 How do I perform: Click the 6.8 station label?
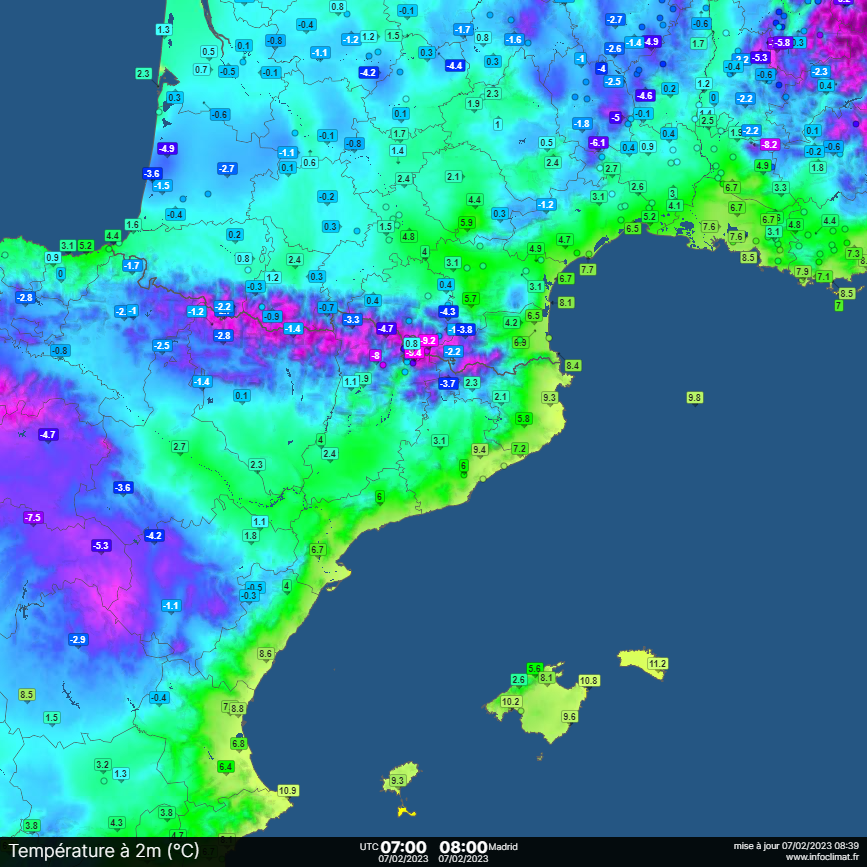tap(238, 744)
